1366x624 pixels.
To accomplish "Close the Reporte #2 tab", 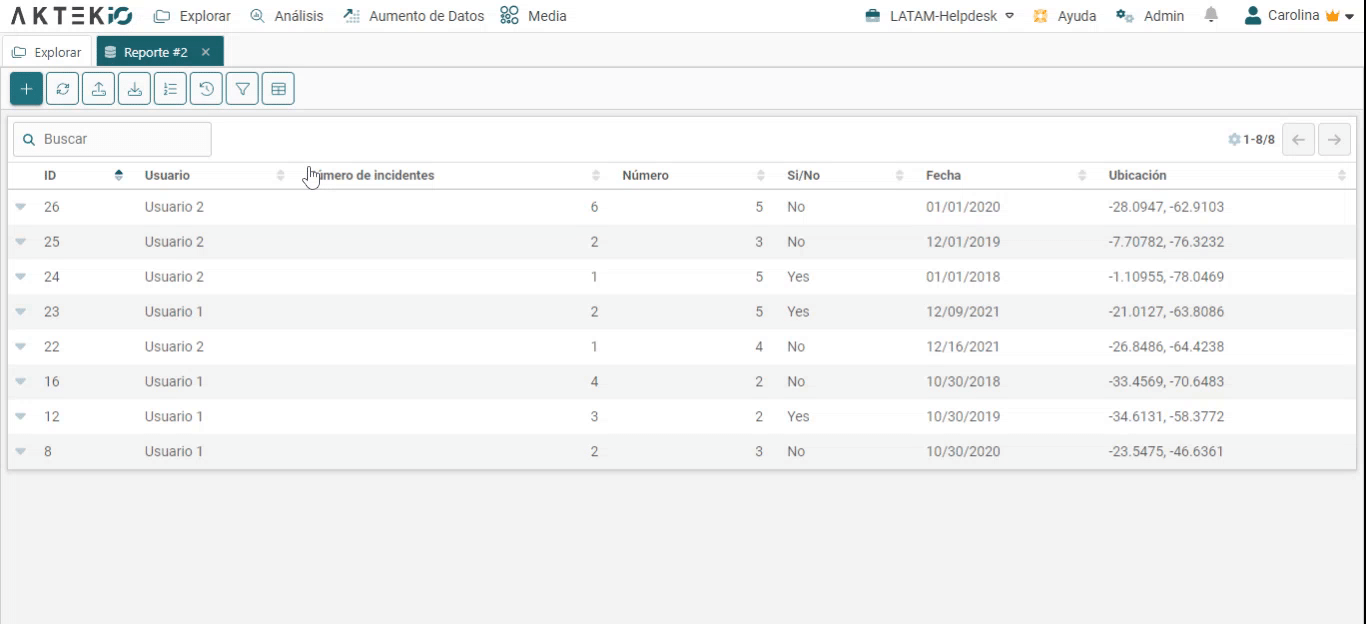I will (x=206, y=52).
